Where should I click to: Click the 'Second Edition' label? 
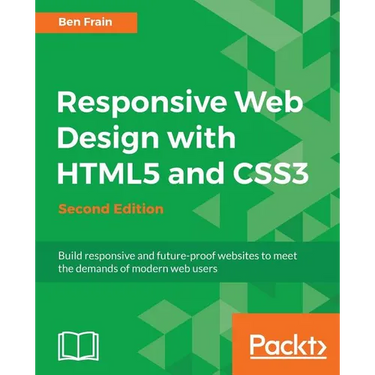[111, 209]
